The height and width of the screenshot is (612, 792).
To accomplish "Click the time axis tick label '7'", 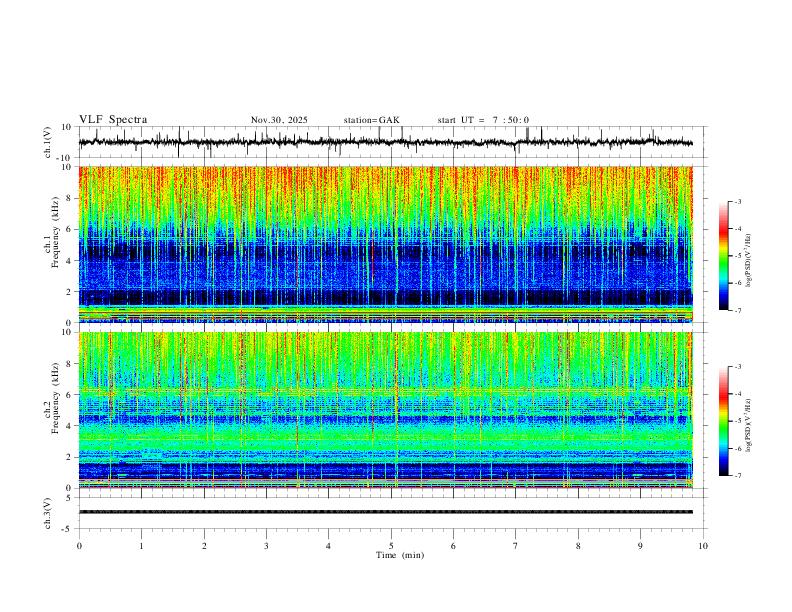I will pyautogui.click(x=516, y=546).
